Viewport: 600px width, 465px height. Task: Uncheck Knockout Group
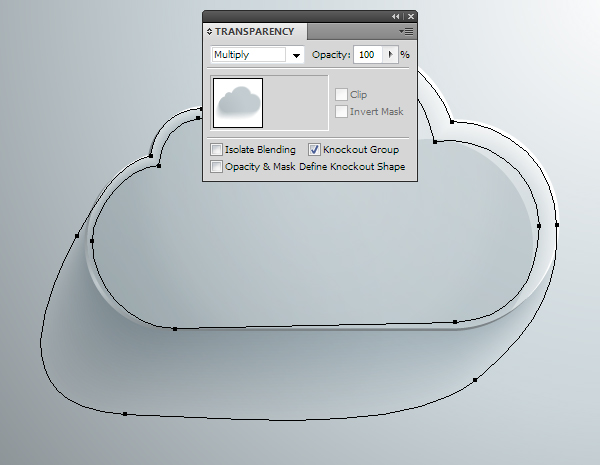[314, 150]
